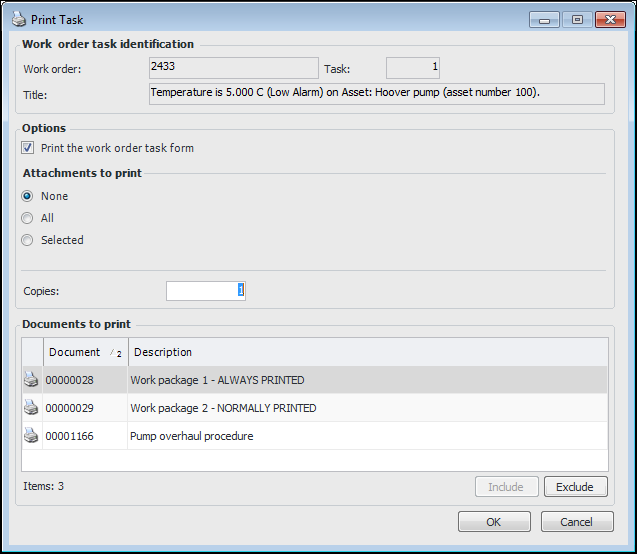
Task: Select document number 00000029
Action: [69, 408]
